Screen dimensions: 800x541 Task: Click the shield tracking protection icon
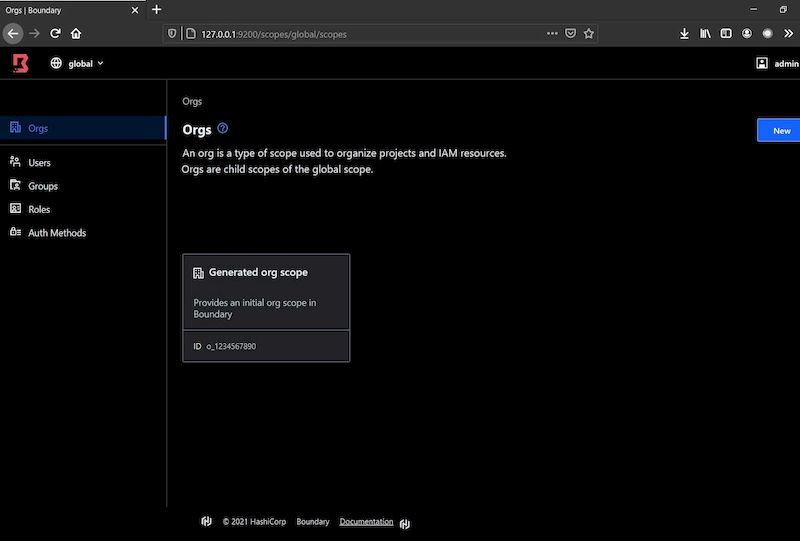pyautogui.click(x=172, y=34)
